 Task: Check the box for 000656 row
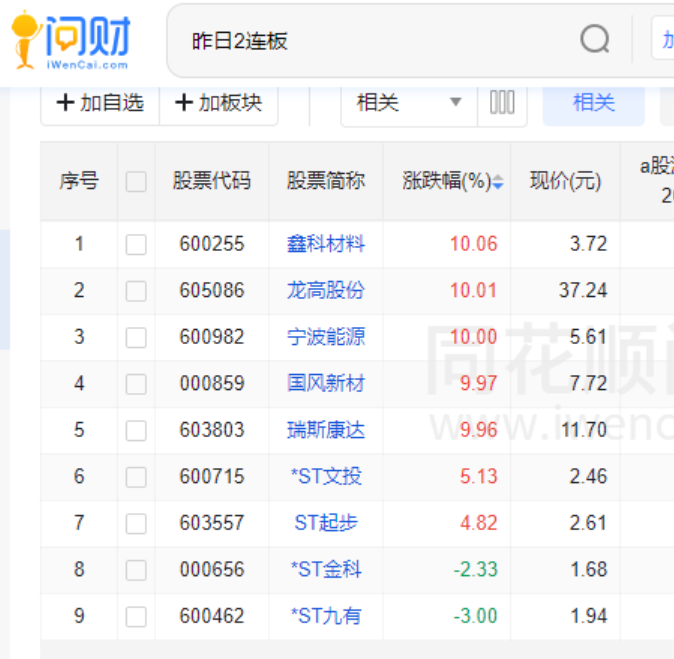pos(136,570)
